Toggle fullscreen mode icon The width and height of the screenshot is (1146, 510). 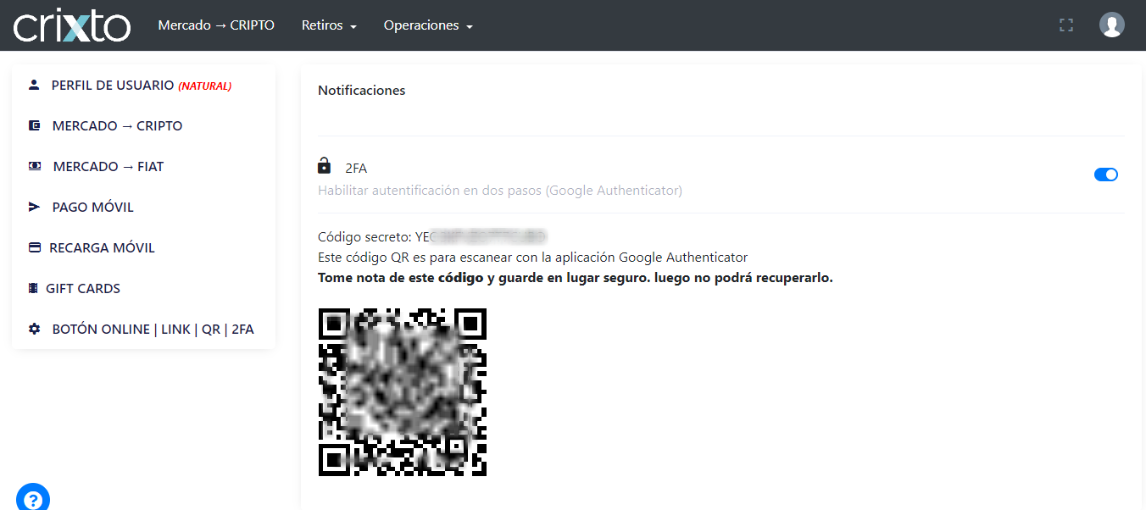coord(1066,25)
